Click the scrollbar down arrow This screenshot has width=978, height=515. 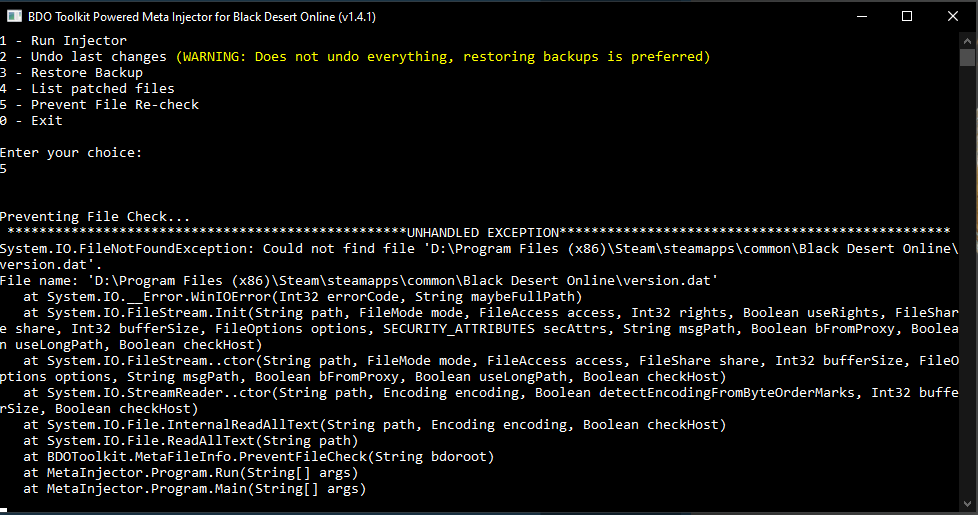pyautogui.click(x=968, y=506)
